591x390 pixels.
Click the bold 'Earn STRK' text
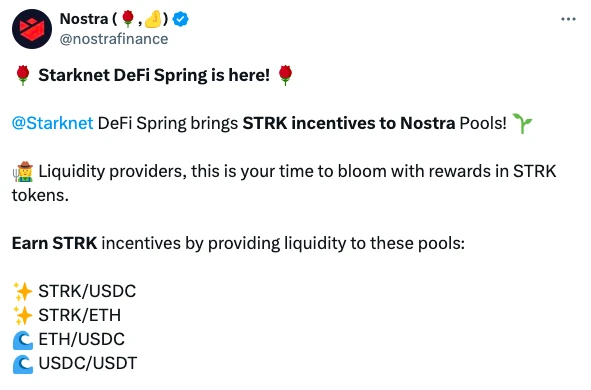click(55, 243)
